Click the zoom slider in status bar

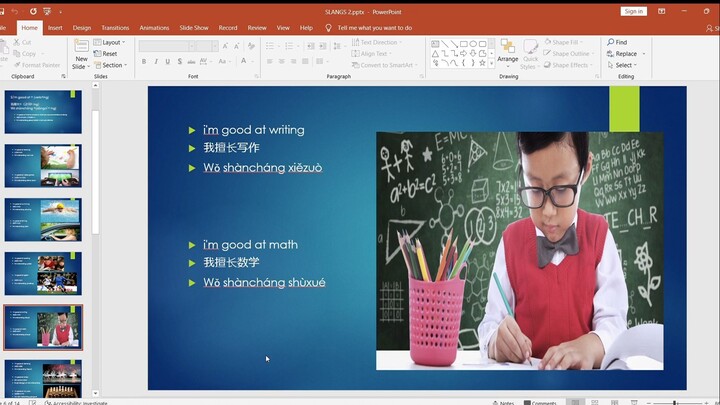675,402
